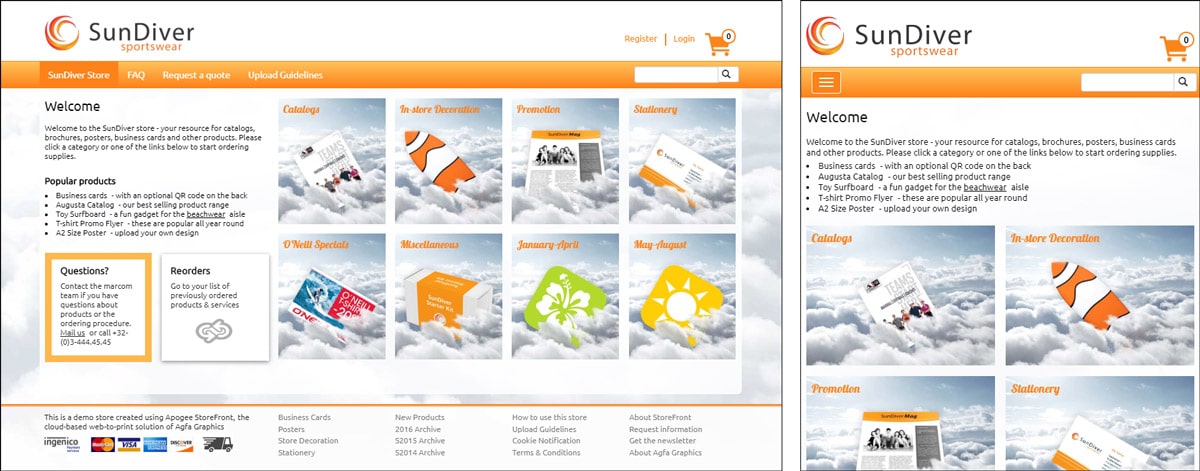Open the O'Neill Specials category tile
This screenshot has height=471, width=1200.
pos(332,296)
